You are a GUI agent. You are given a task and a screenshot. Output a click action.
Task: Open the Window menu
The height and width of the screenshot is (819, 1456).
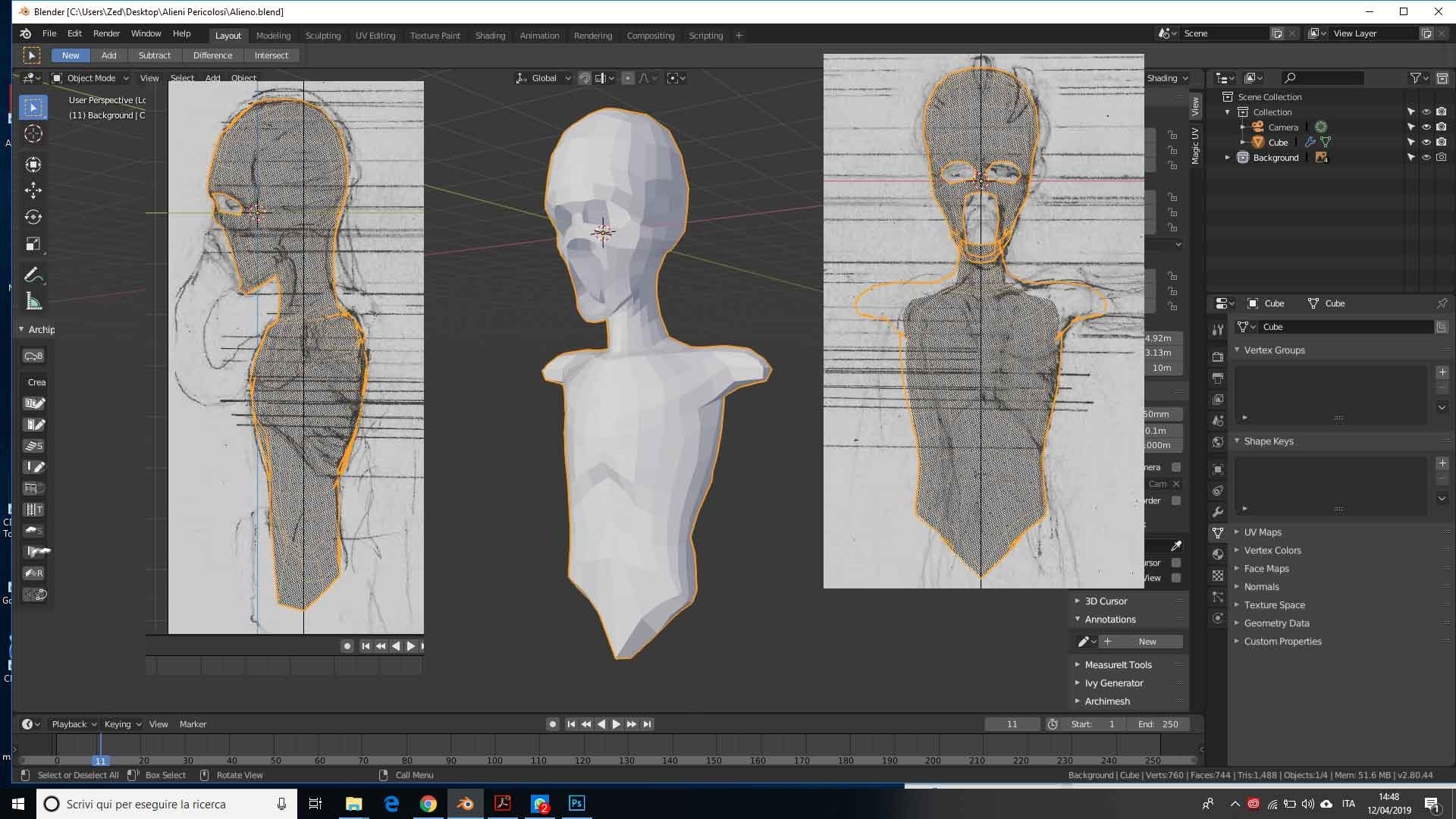pos(146,33)
